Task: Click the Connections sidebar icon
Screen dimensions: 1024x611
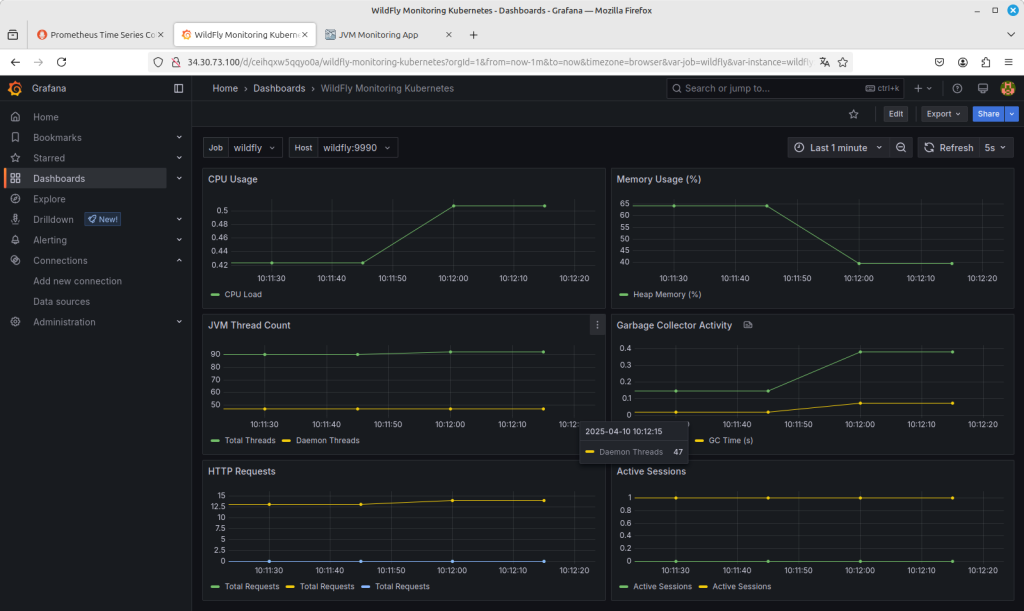Action: point(15,260)
